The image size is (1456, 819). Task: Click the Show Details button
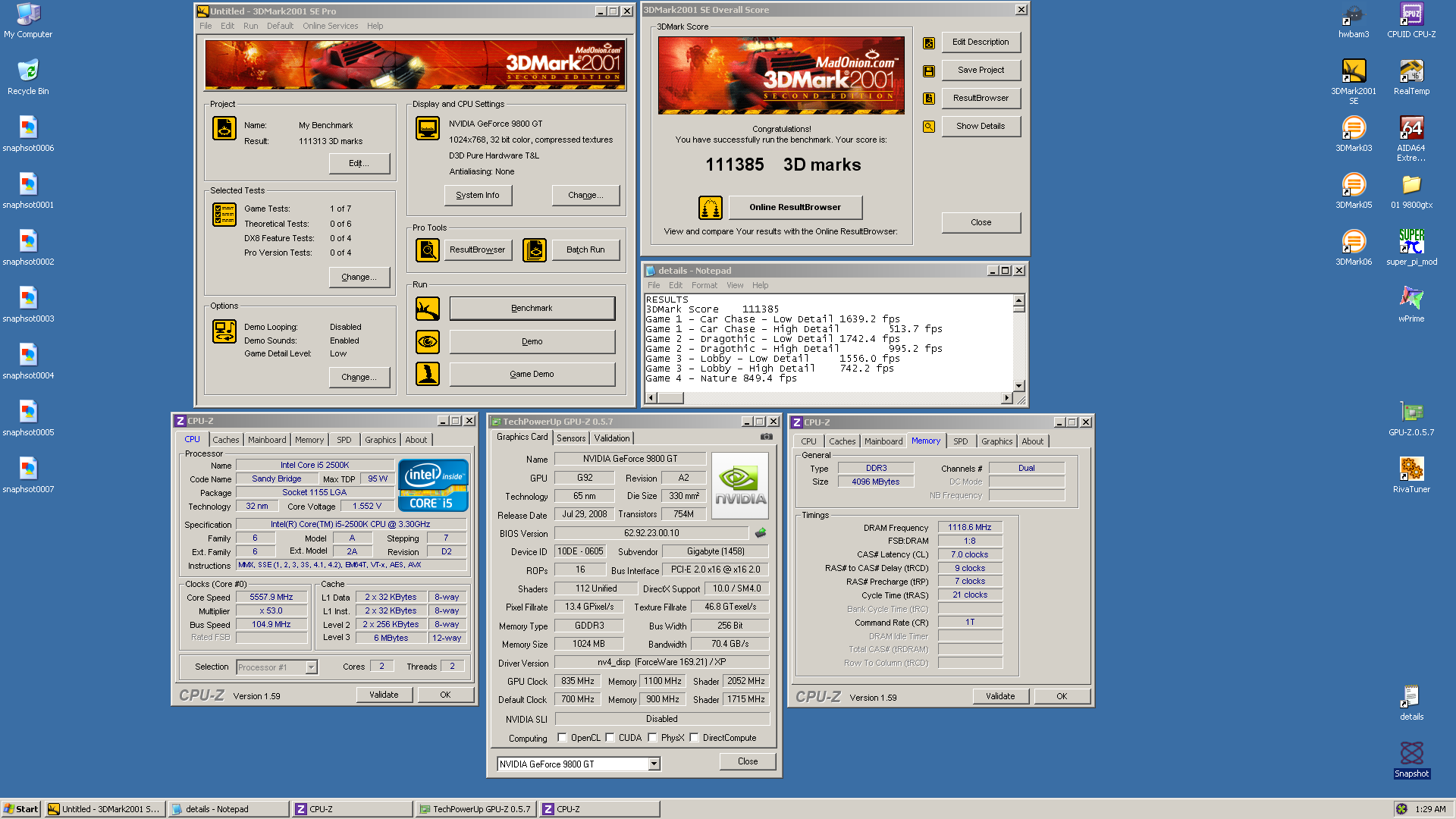[x=981, y=127]
